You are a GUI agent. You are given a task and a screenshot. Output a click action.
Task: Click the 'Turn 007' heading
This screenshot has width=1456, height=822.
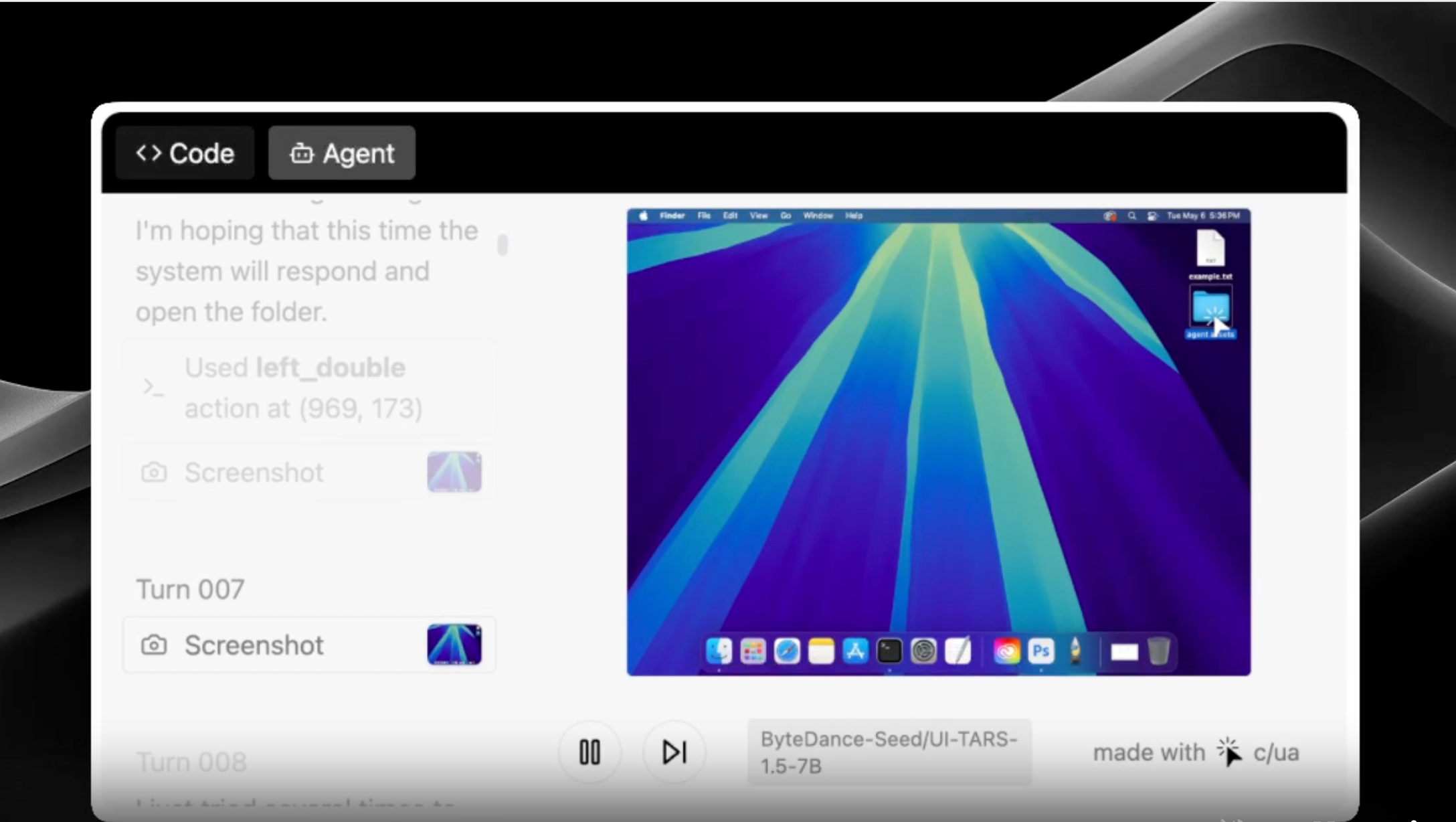pyautogui.click(x=191, y=590)
